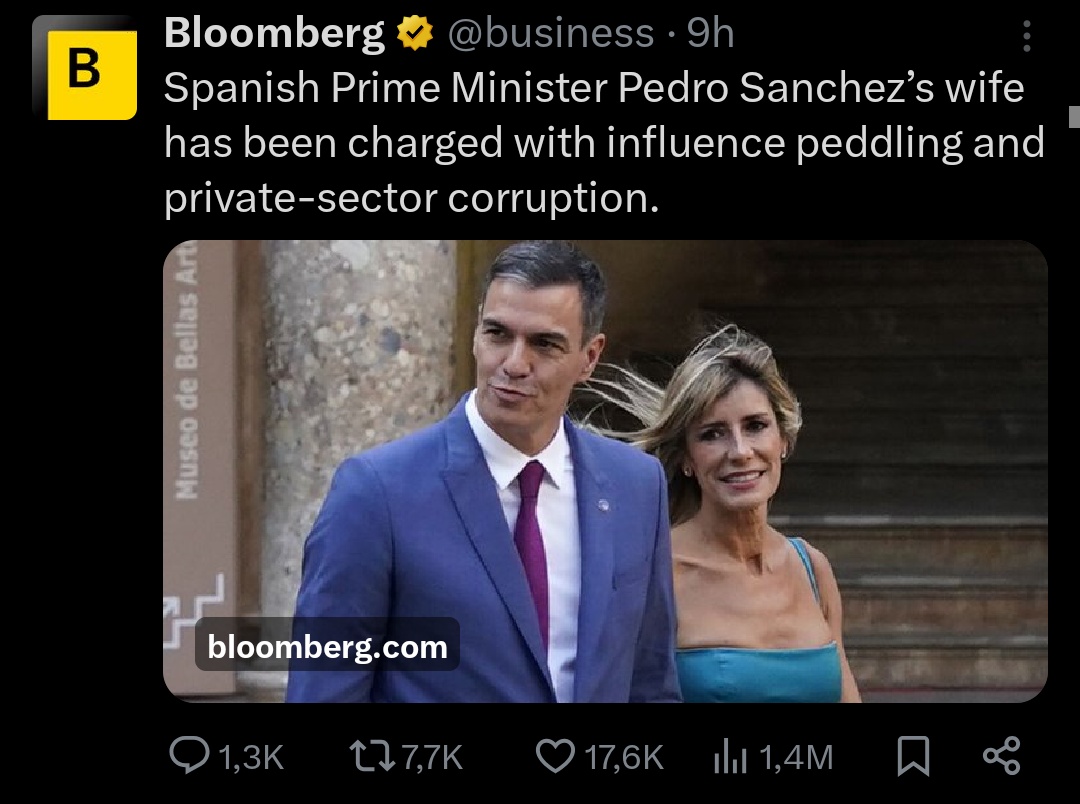
Task: Click the 1,4M views count
Action: point(796,757)
